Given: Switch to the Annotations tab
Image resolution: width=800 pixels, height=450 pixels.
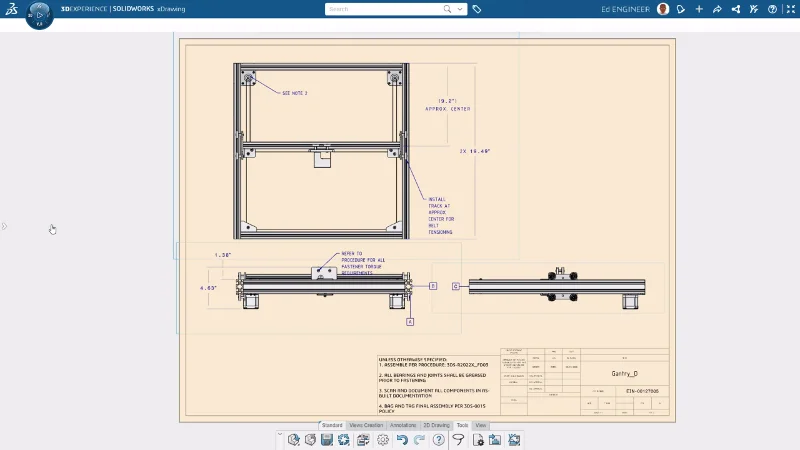Looking at the screenshot, I should click(x=404, y=426).
